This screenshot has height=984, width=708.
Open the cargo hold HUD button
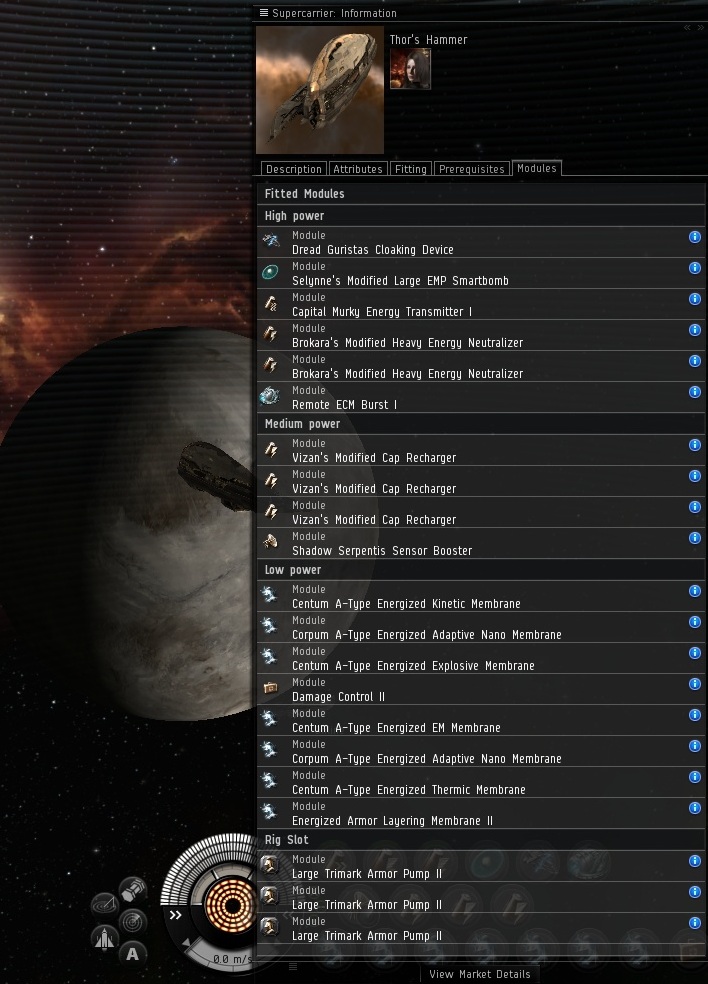(132, 889)
